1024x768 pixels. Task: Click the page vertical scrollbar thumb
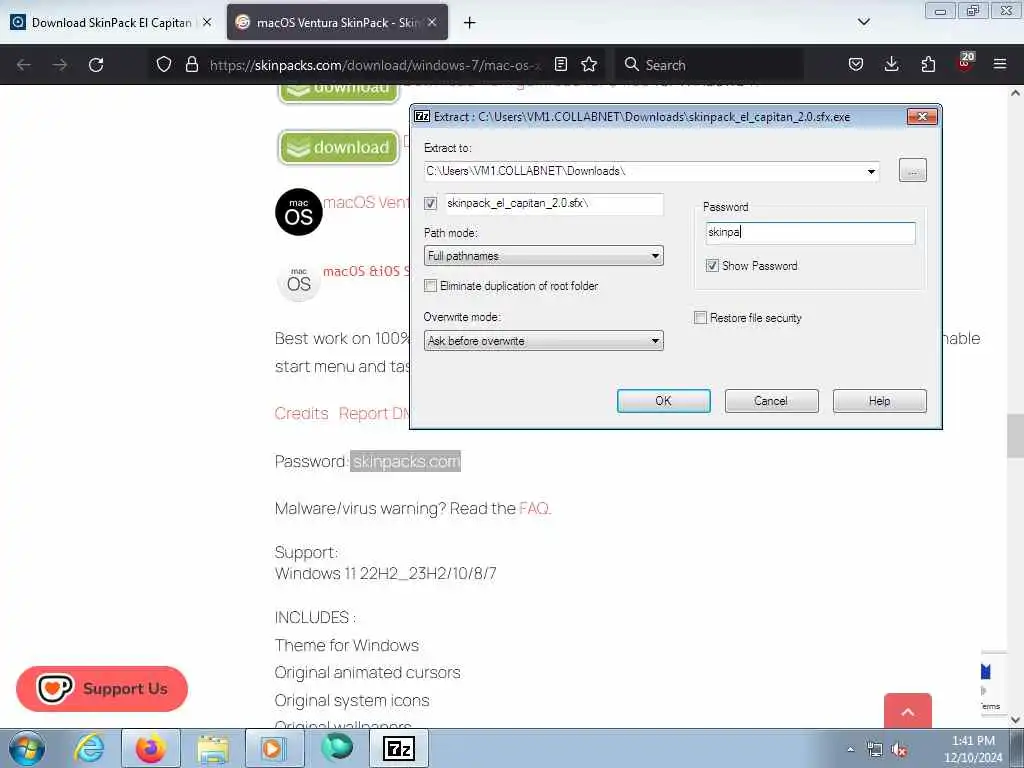pos(1015,436)
